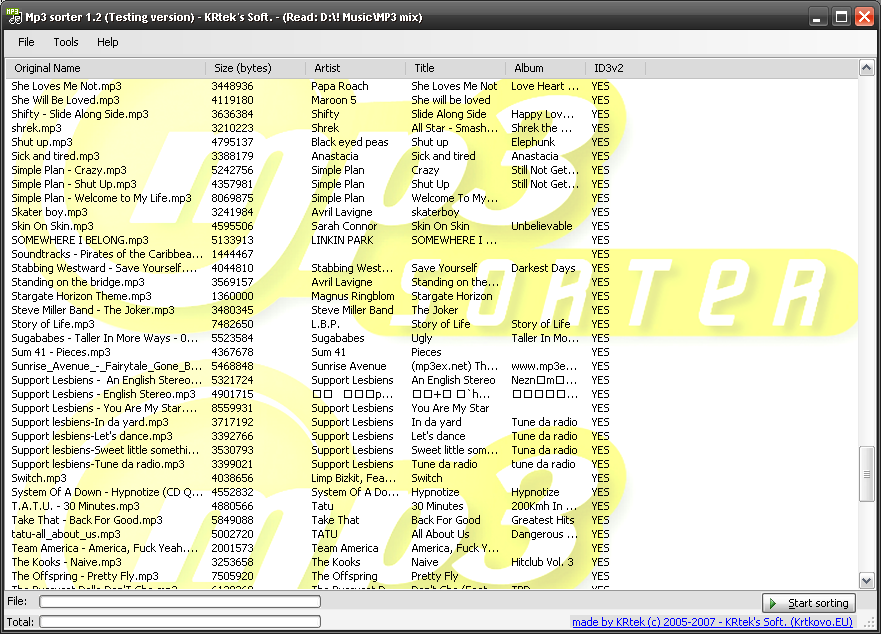The image size is (881, 634).
Task: Click the Elephunk album cell
Action: pos(533,142)
